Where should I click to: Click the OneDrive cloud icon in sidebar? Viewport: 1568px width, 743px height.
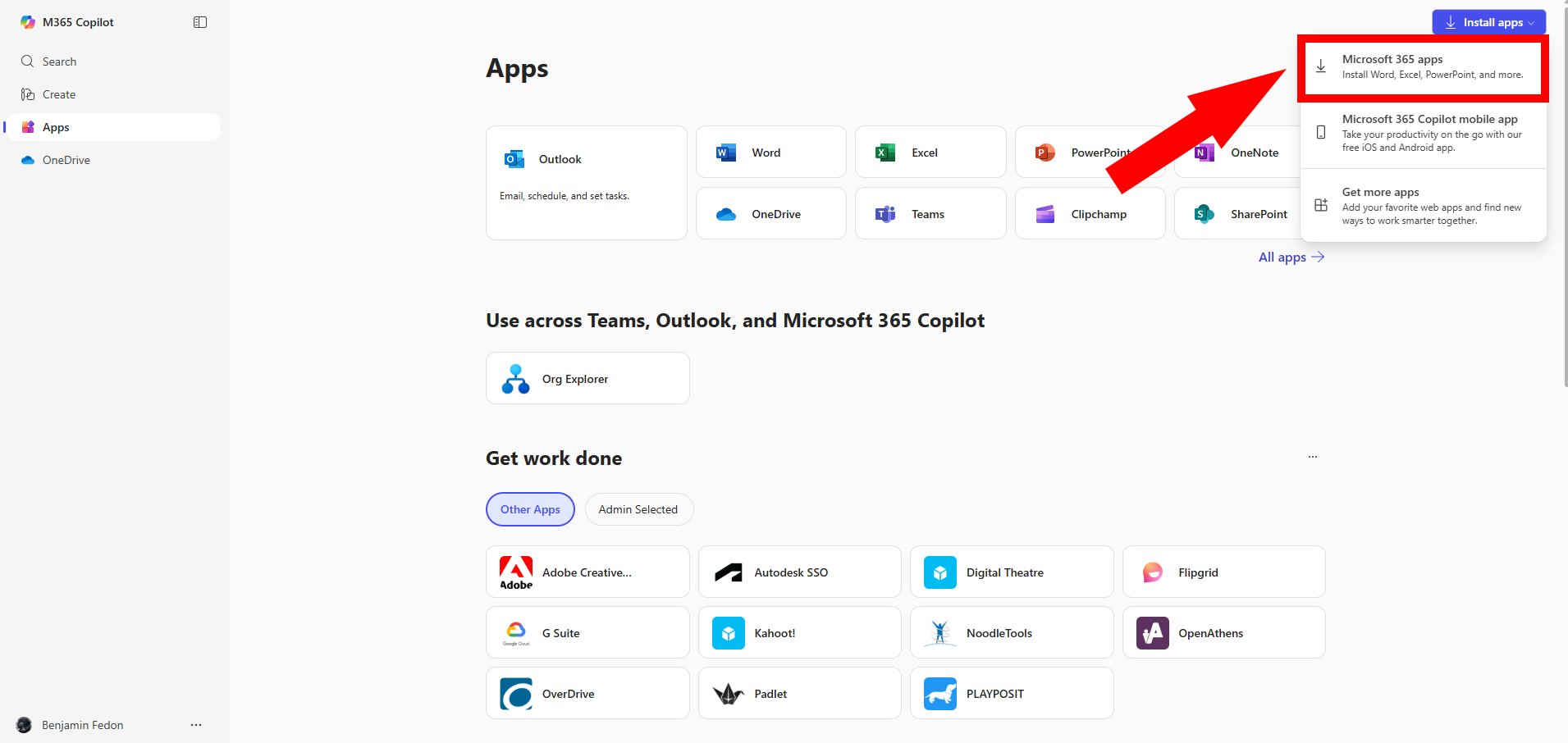click(x=28, y=160)
